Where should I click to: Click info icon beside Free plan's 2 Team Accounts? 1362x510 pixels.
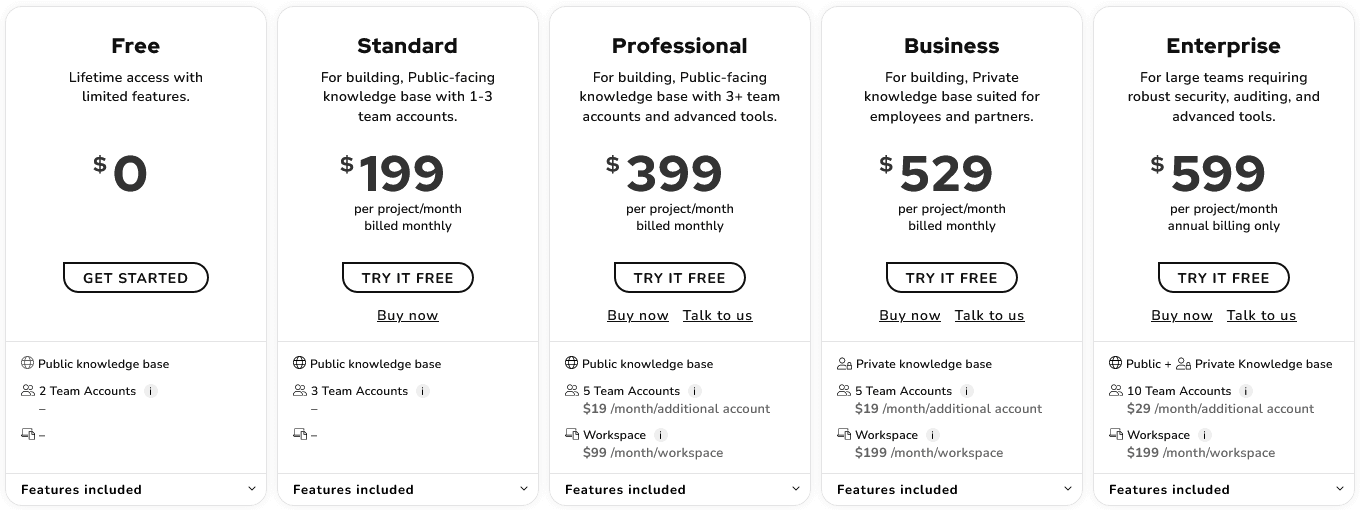coord(151,391)
